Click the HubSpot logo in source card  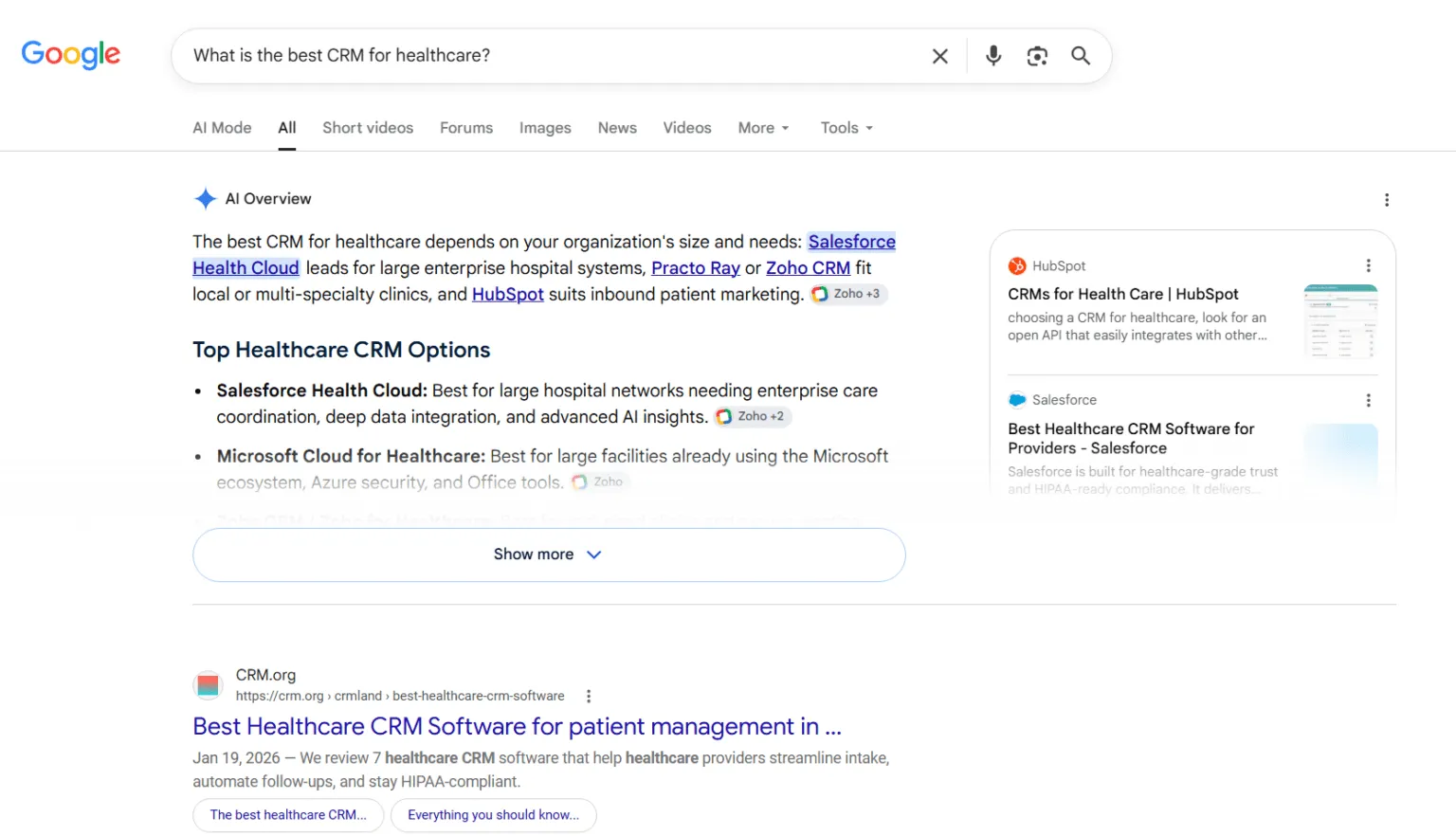pyautogui.click(x=1017, y=266)
